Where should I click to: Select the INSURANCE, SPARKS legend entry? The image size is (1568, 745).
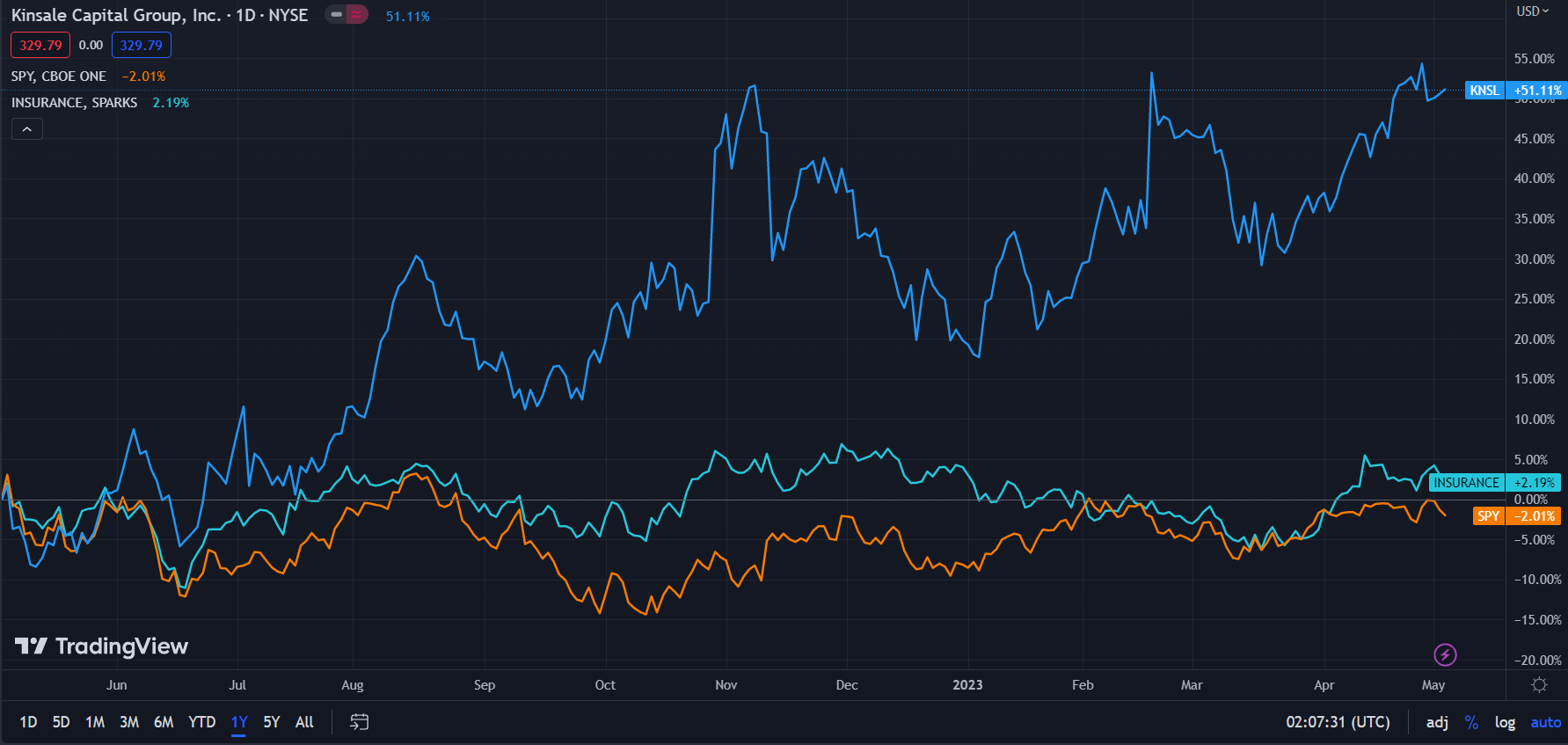coord(75,103)
